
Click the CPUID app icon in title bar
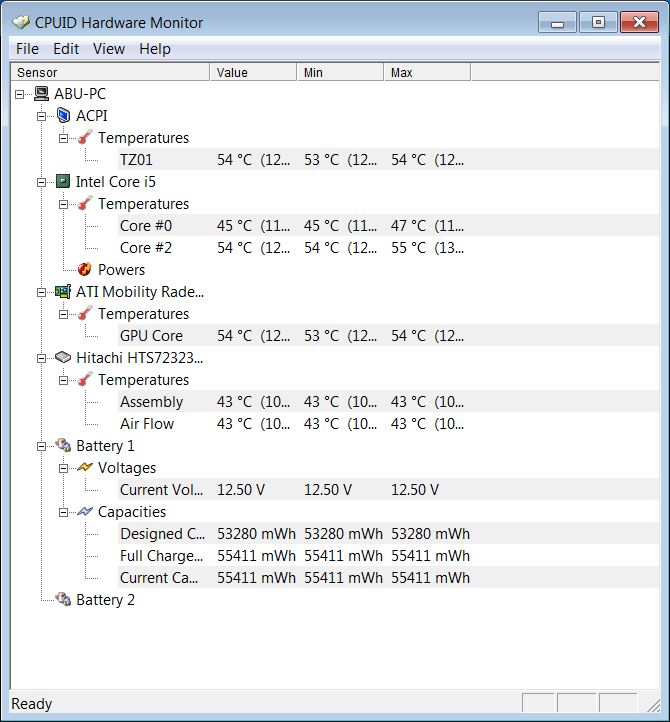(x=21, y=22)
